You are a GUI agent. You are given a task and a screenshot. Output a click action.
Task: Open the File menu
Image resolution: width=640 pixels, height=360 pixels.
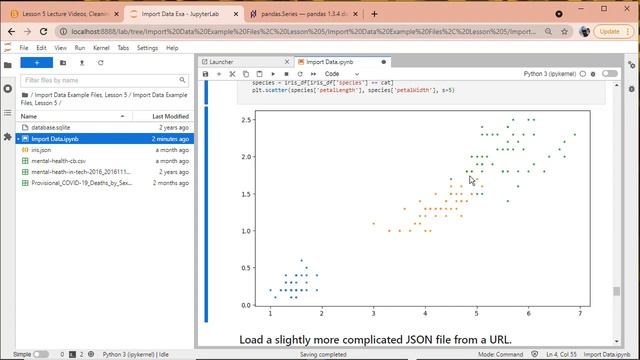coord(24,48)
